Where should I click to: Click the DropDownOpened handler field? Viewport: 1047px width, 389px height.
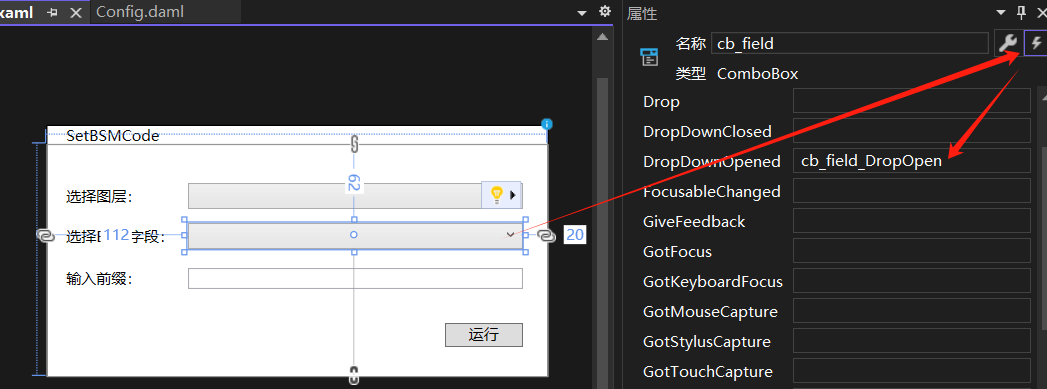click(911, 161)
